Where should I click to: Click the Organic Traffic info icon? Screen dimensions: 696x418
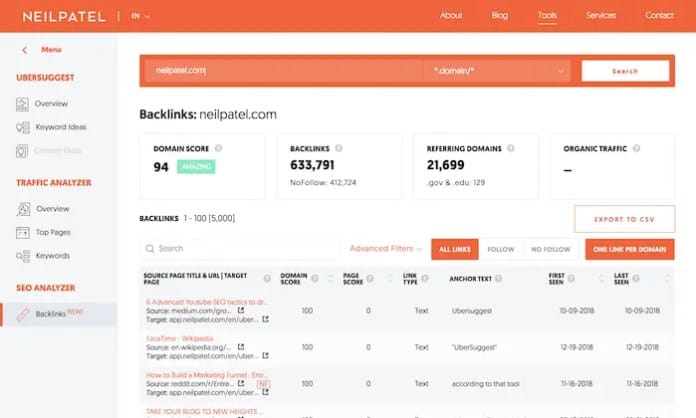pyautogui.click(x=637, y=148)
